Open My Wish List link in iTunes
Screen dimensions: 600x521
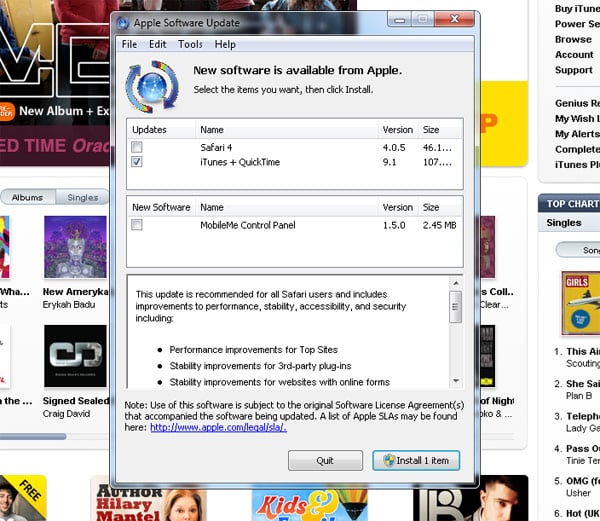point(577,119)
